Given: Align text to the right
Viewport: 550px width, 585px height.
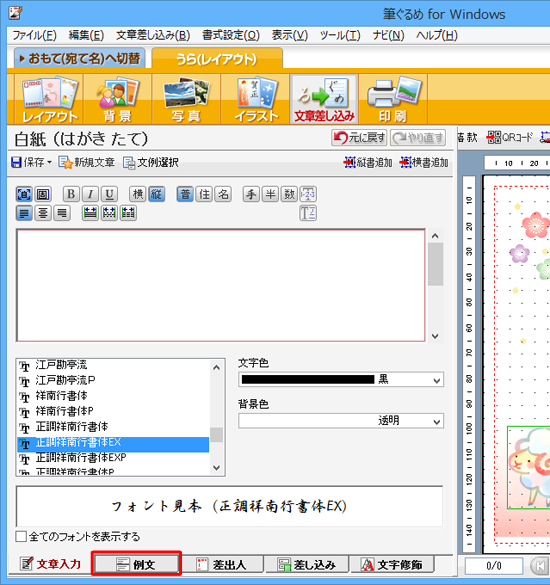Looking at the screenshot, I should [x=62, y=213].
